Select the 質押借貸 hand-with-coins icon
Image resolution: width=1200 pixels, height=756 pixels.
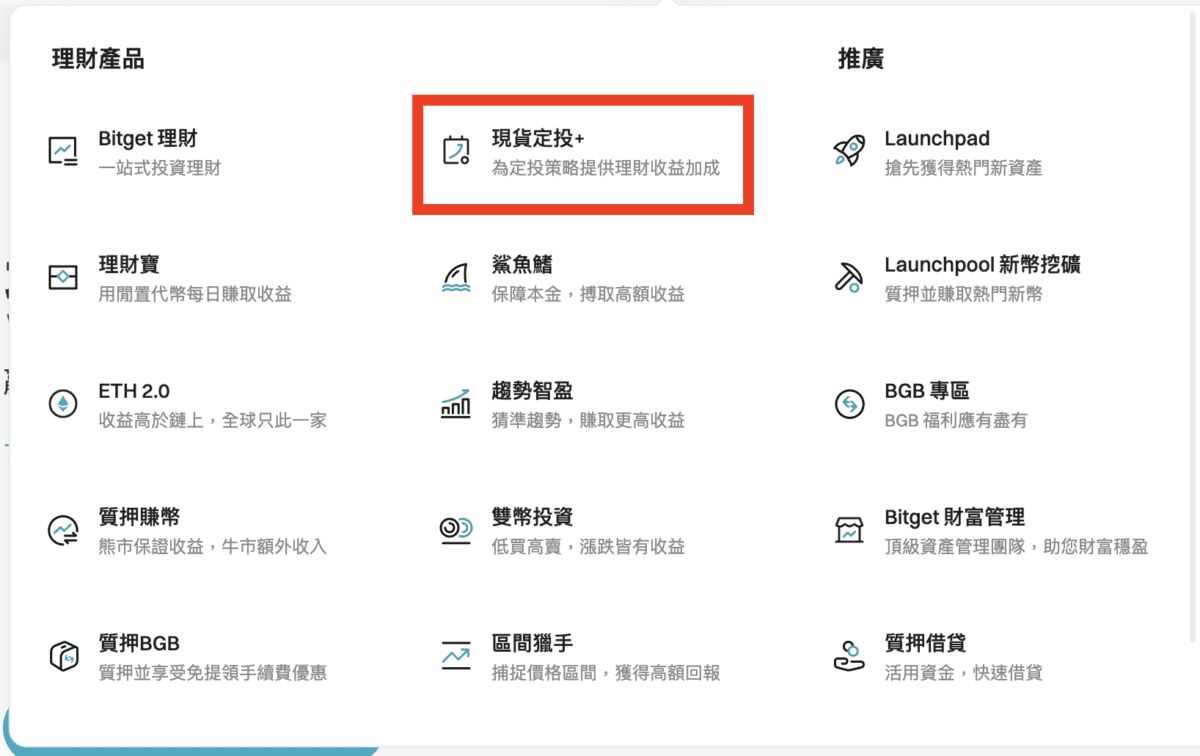(848, 655)
